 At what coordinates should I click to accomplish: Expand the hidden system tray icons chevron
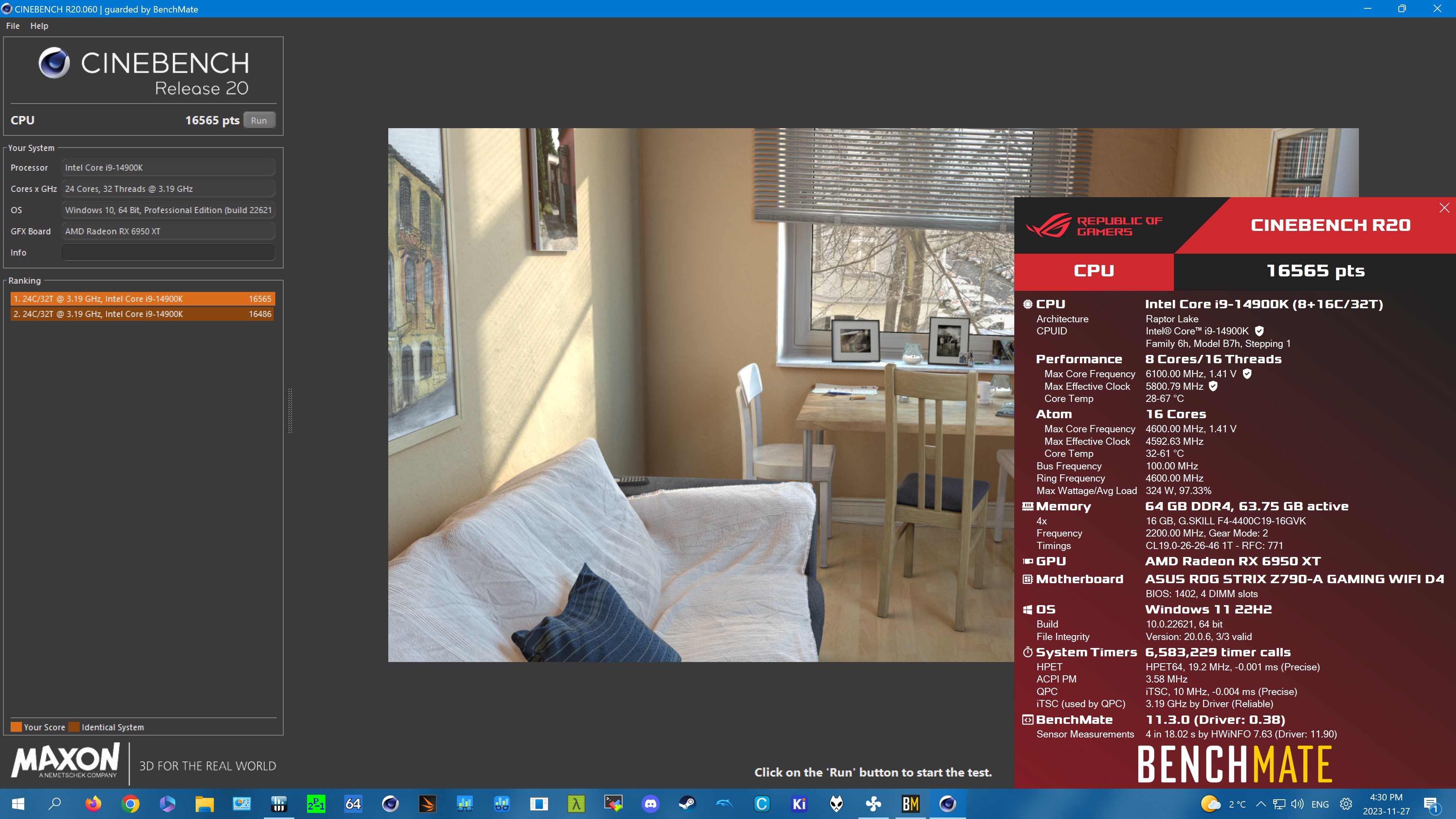1261,804
